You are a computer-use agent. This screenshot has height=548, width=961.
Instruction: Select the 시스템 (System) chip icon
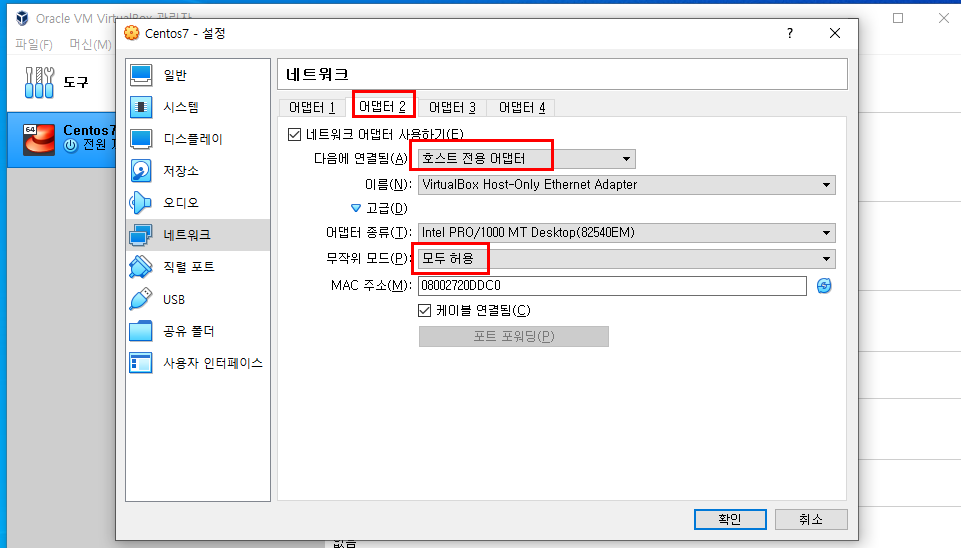pyautogui.click(x=141, y=107)
